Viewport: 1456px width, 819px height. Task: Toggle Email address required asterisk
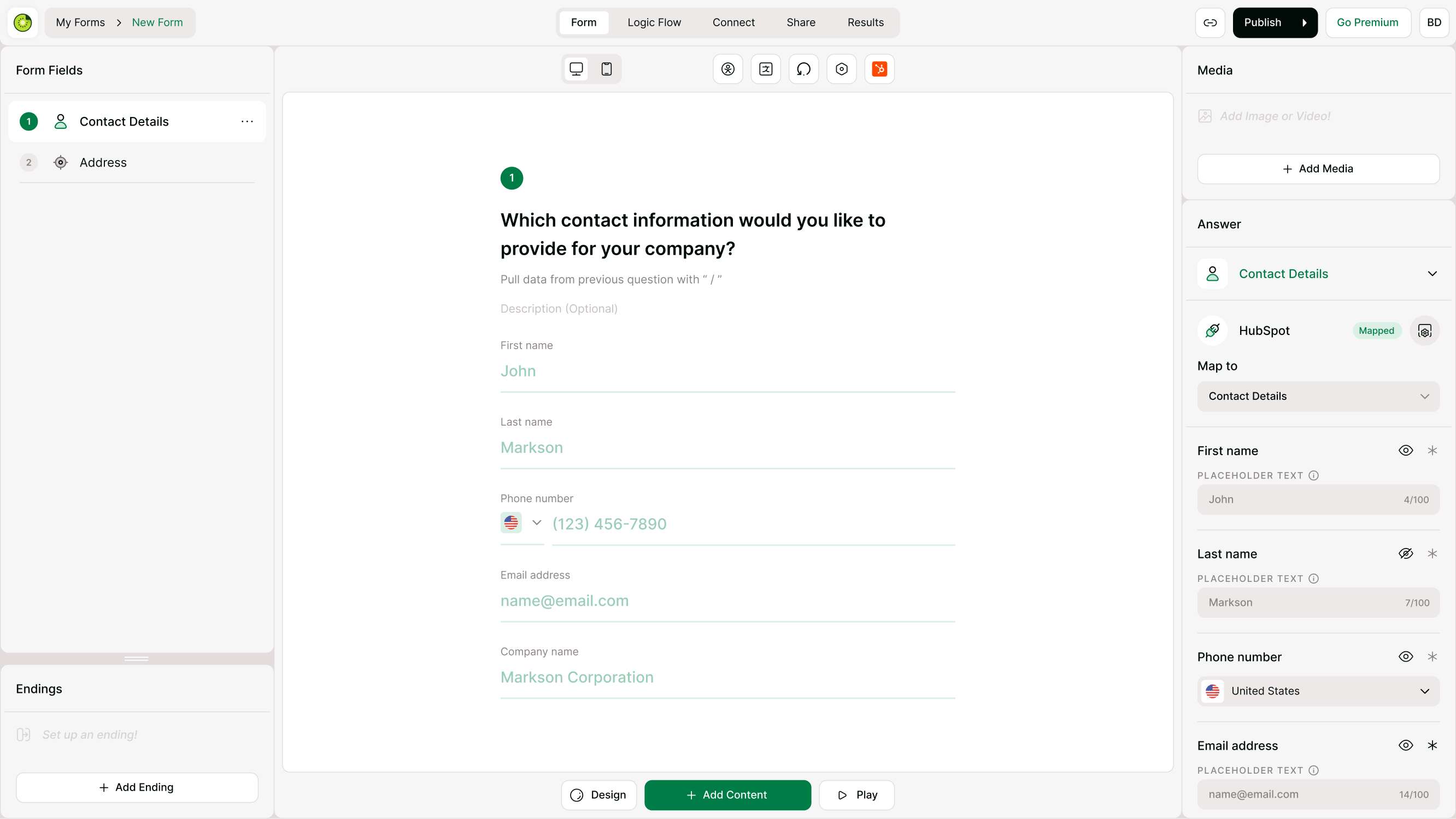click(x=1432, y=746)
